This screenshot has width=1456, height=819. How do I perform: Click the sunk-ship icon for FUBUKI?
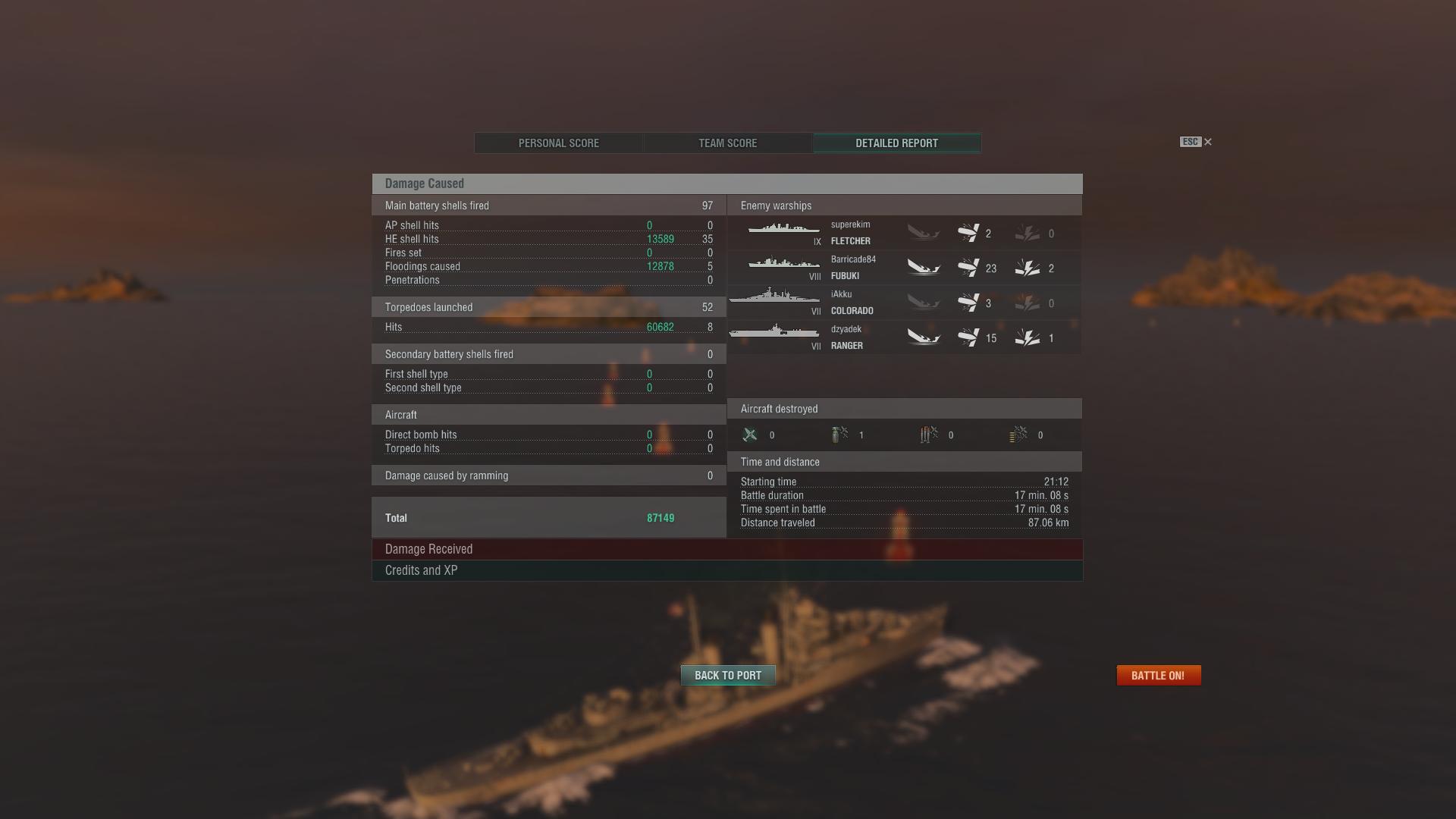[x=923, y=268]
